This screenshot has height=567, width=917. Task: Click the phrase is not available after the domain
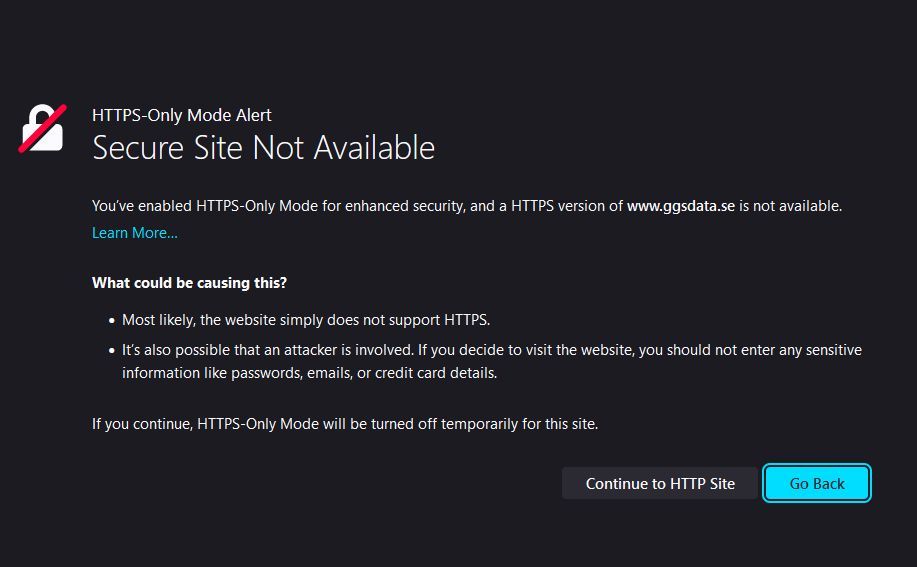click(790, 206)
